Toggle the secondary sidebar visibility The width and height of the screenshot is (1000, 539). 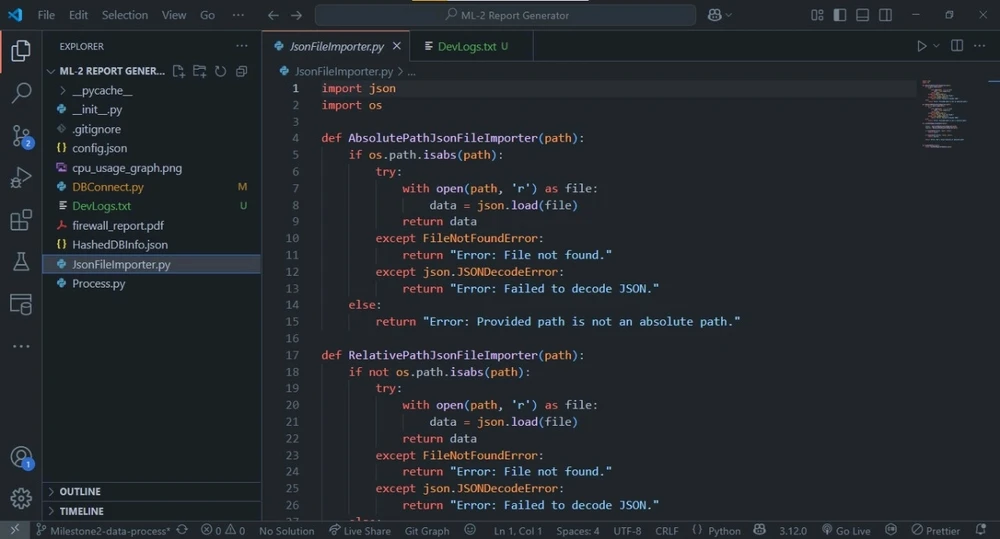pyautogui.click(x=885, y=15)
